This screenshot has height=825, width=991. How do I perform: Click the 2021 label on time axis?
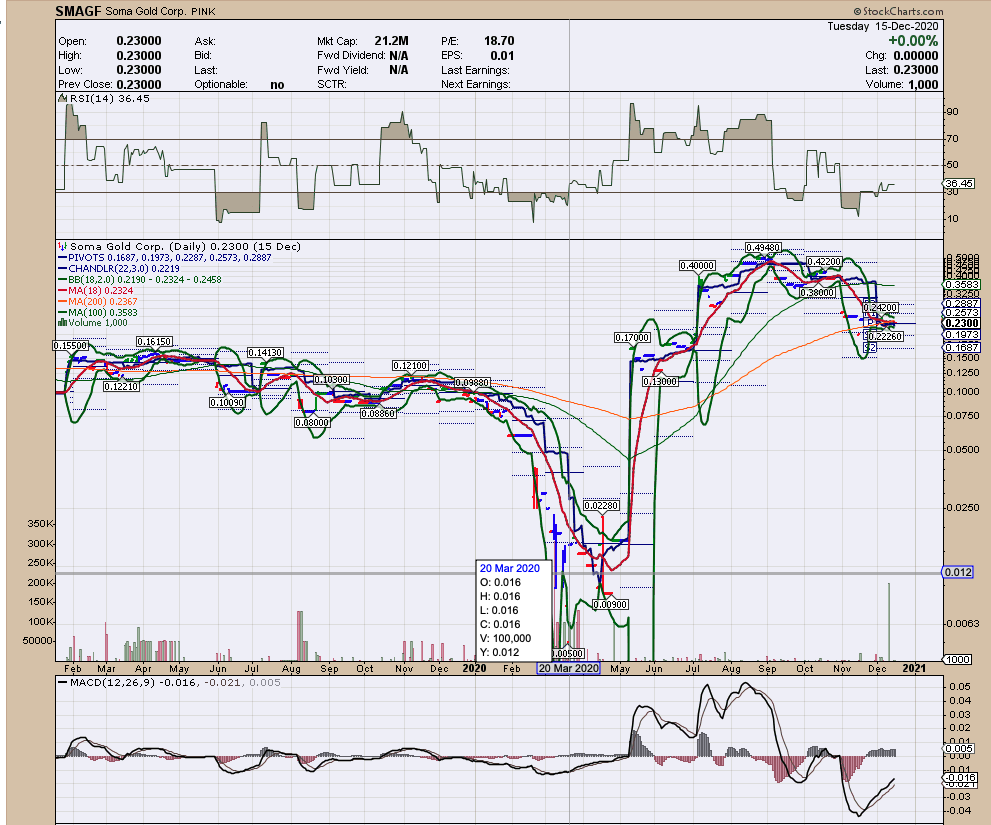pyautogui.click(x=917, y=668)
